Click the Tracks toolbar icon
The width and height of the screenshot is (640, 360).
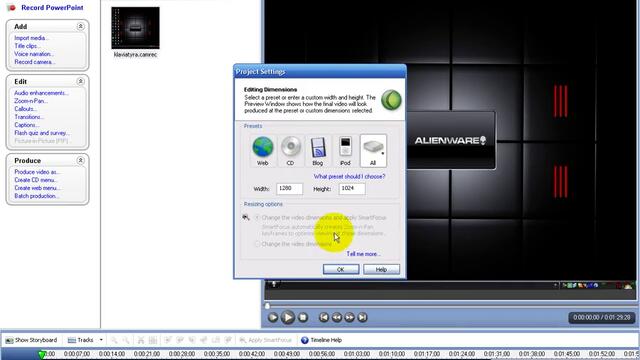pyautogui.click(x=72, y=340)
